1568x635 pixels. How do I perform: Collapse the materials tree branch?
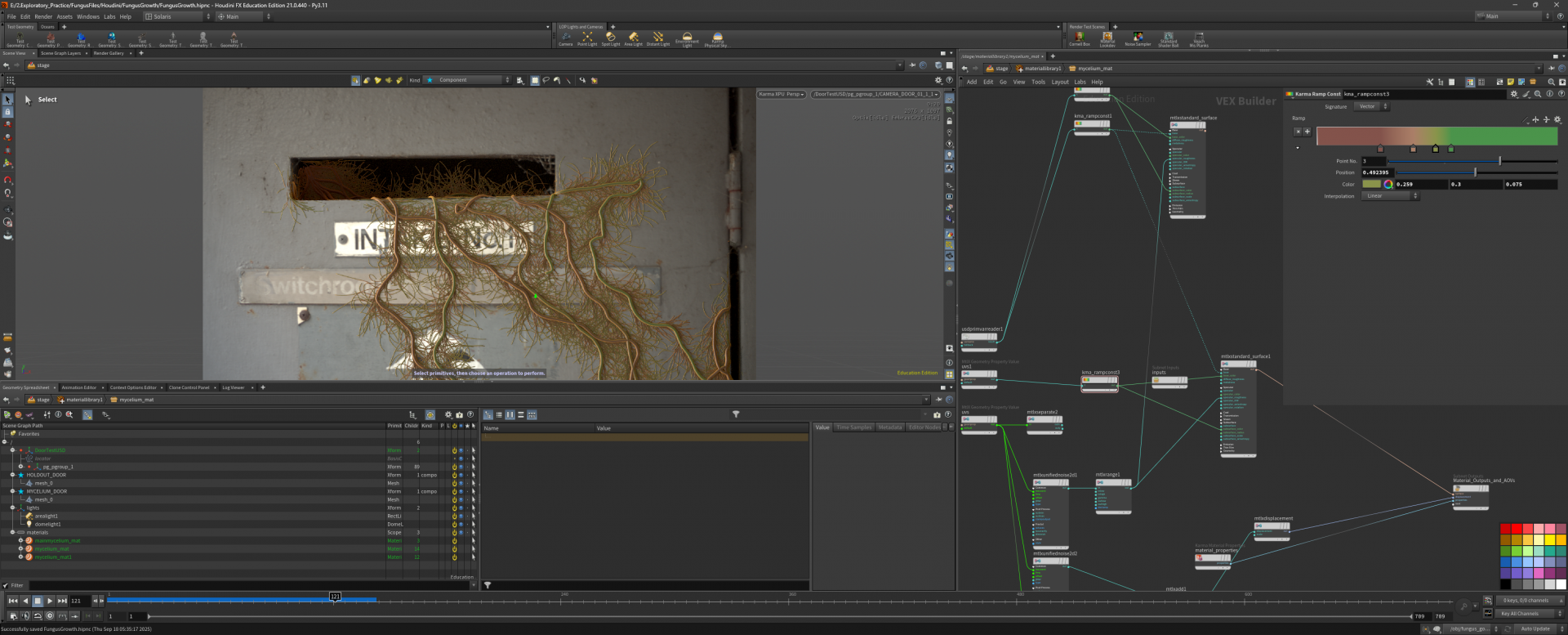coord(12,533)
